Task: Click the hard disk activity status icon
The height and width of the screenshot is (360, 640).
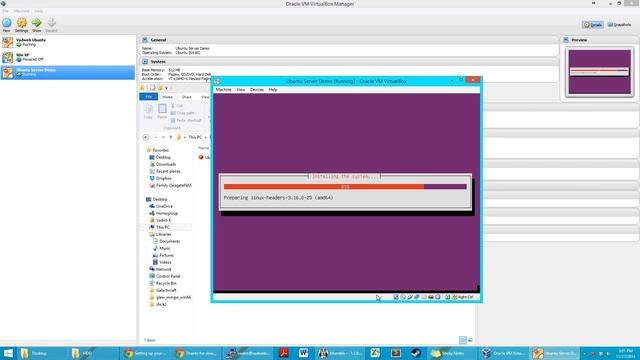Action: [396, 297]
